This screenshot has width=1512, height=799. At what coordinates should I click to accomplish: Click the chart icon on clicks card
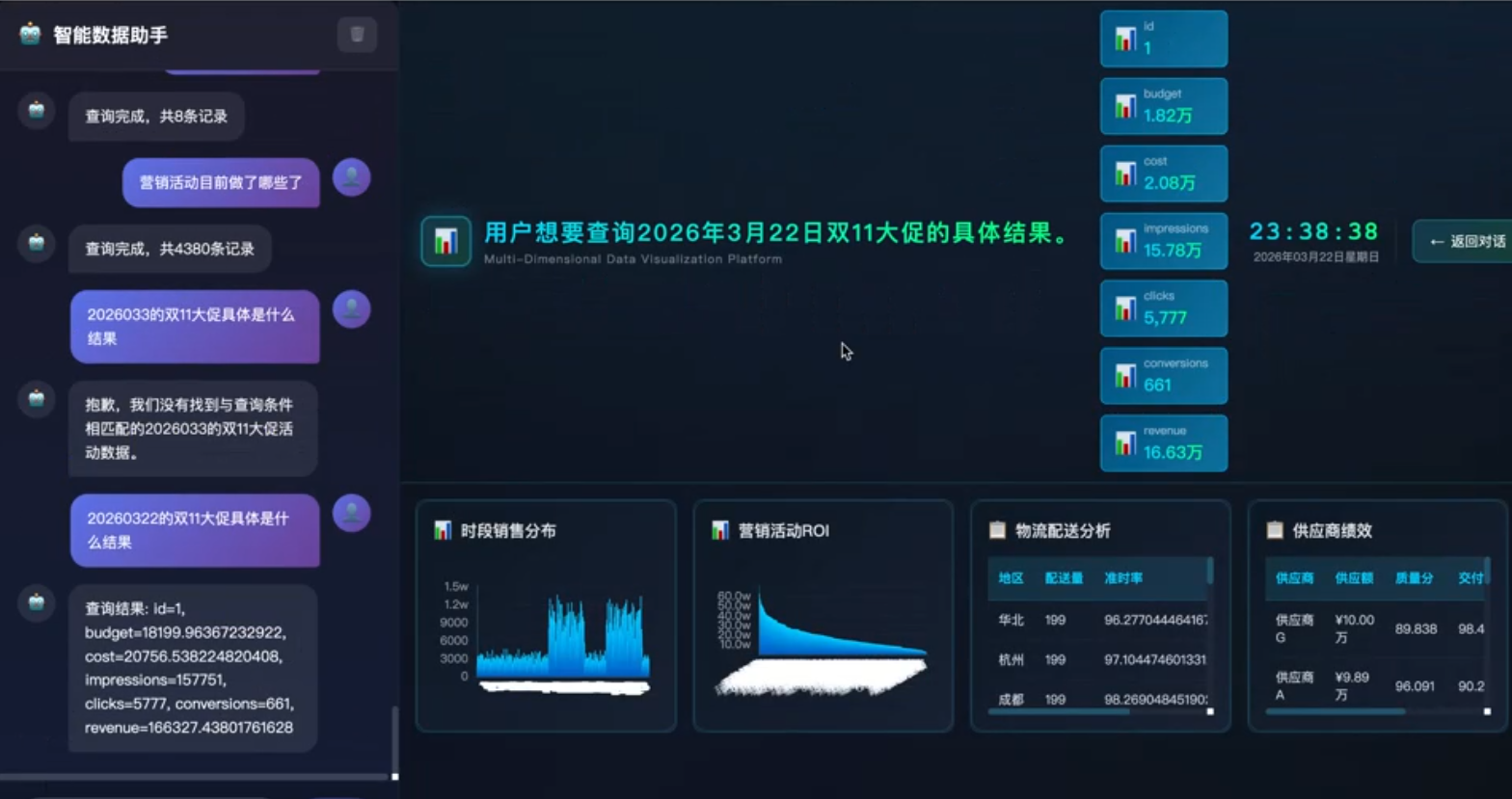coord(1125,308)
